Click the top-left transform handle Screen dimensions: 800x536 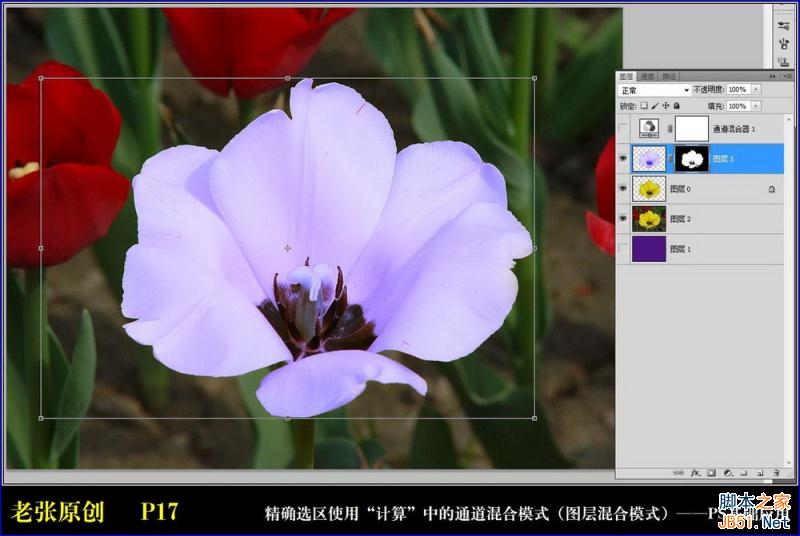tap(41, 79)
